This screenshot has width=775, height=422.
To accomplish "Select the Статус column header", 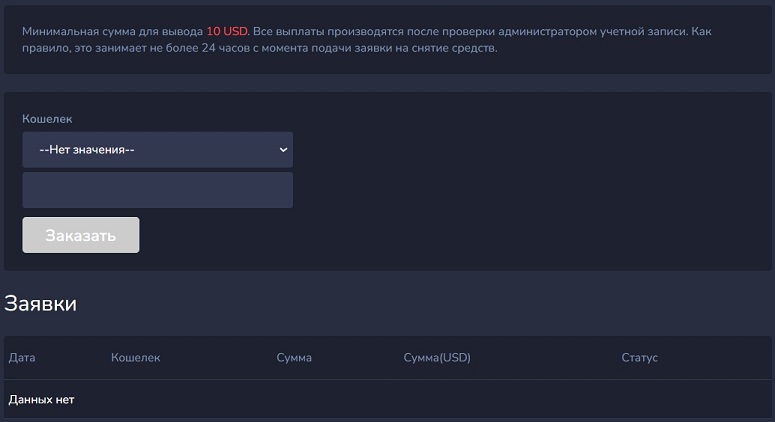I will pyautogui.click(x=639, y=358).
